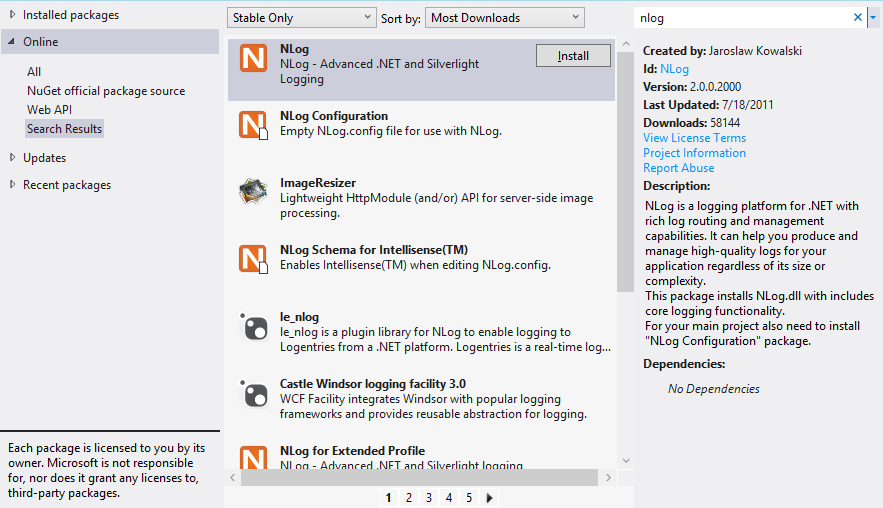Click the Downloads: 58144 text
This screenshot has width=883, height=508.
(x=692, y=123)
